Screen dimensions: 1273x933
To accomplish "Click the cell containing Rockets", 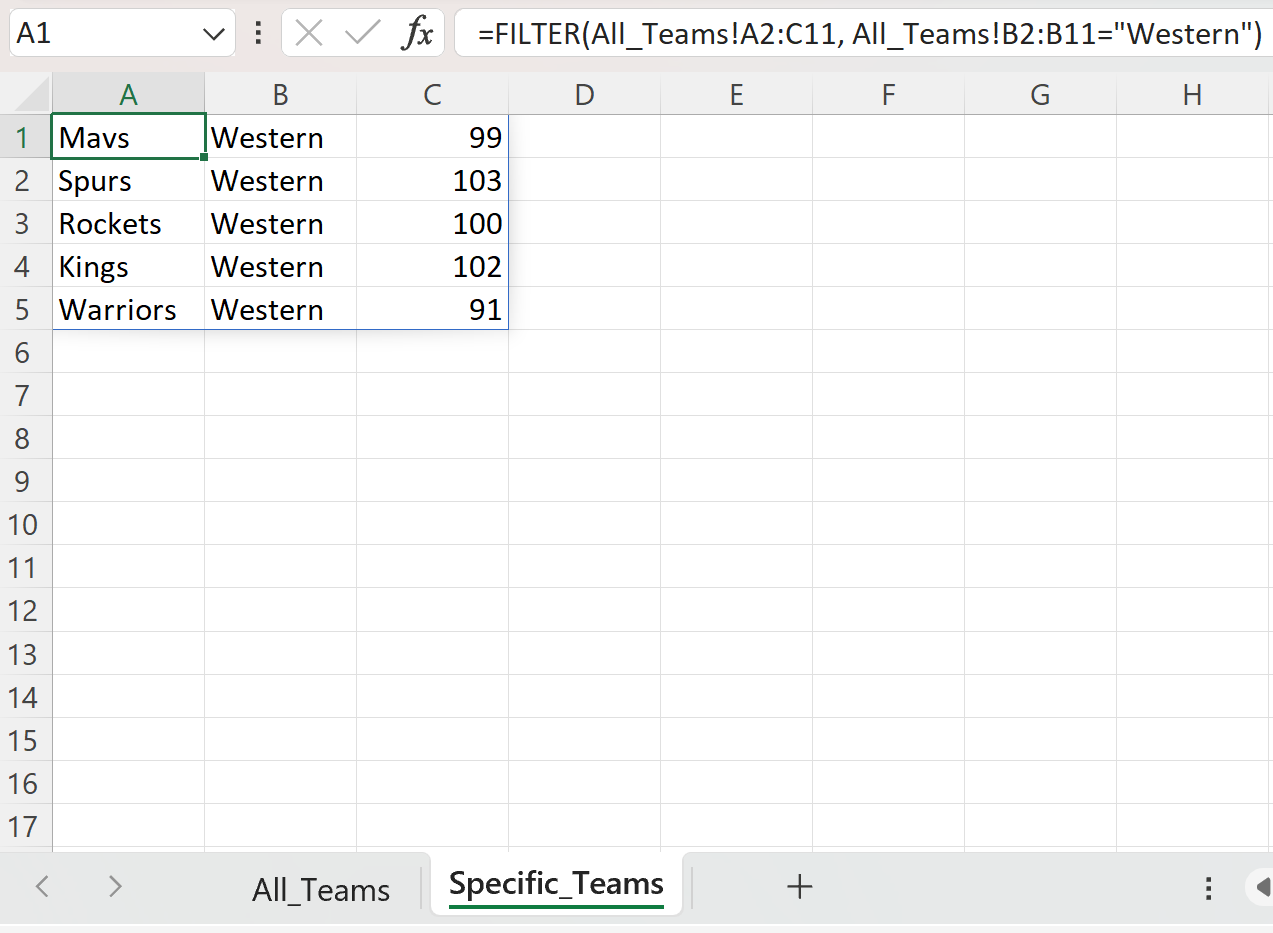I will coord(128,223).
